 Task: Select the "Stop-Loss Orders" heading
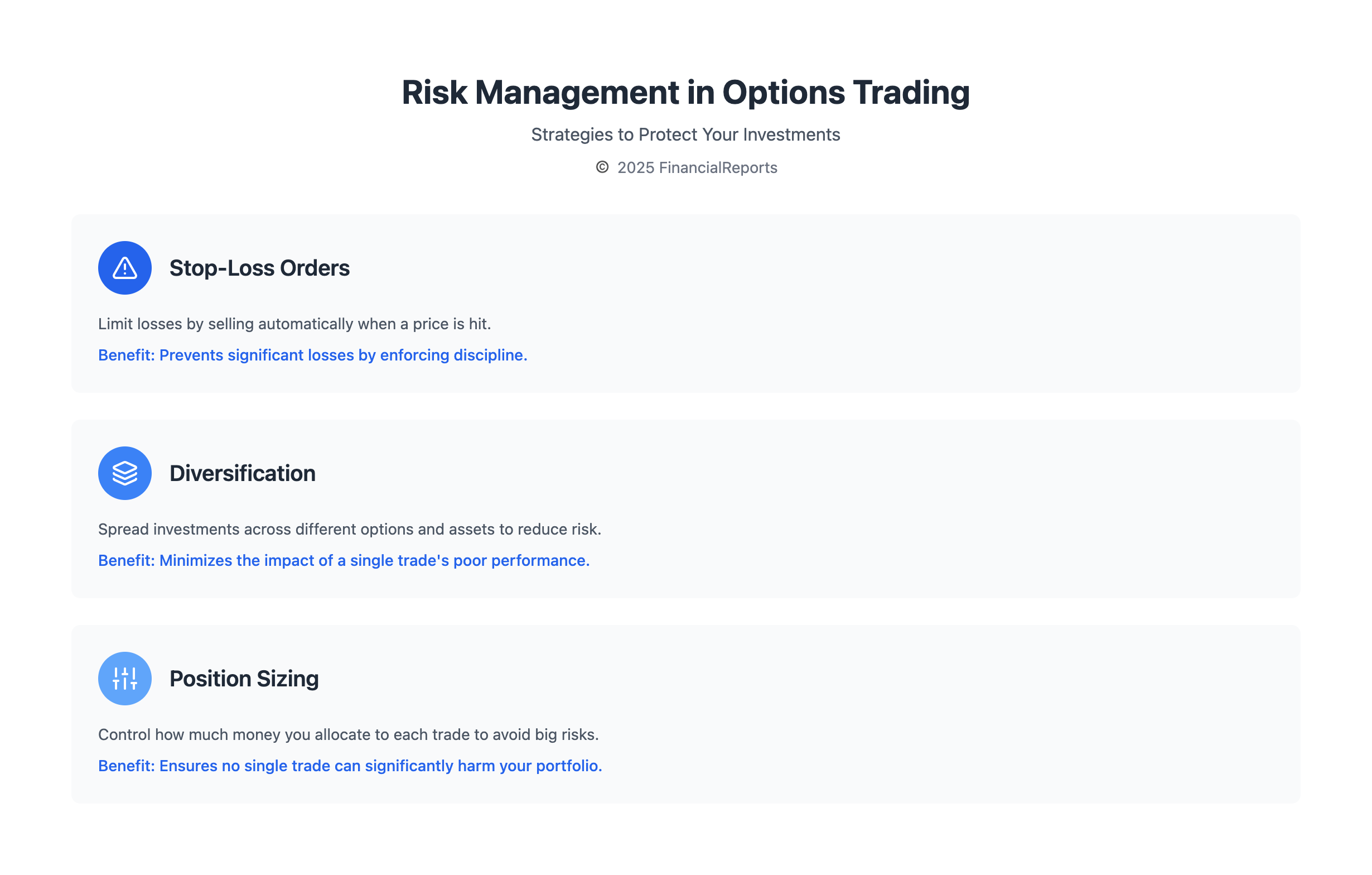(259, 268)
